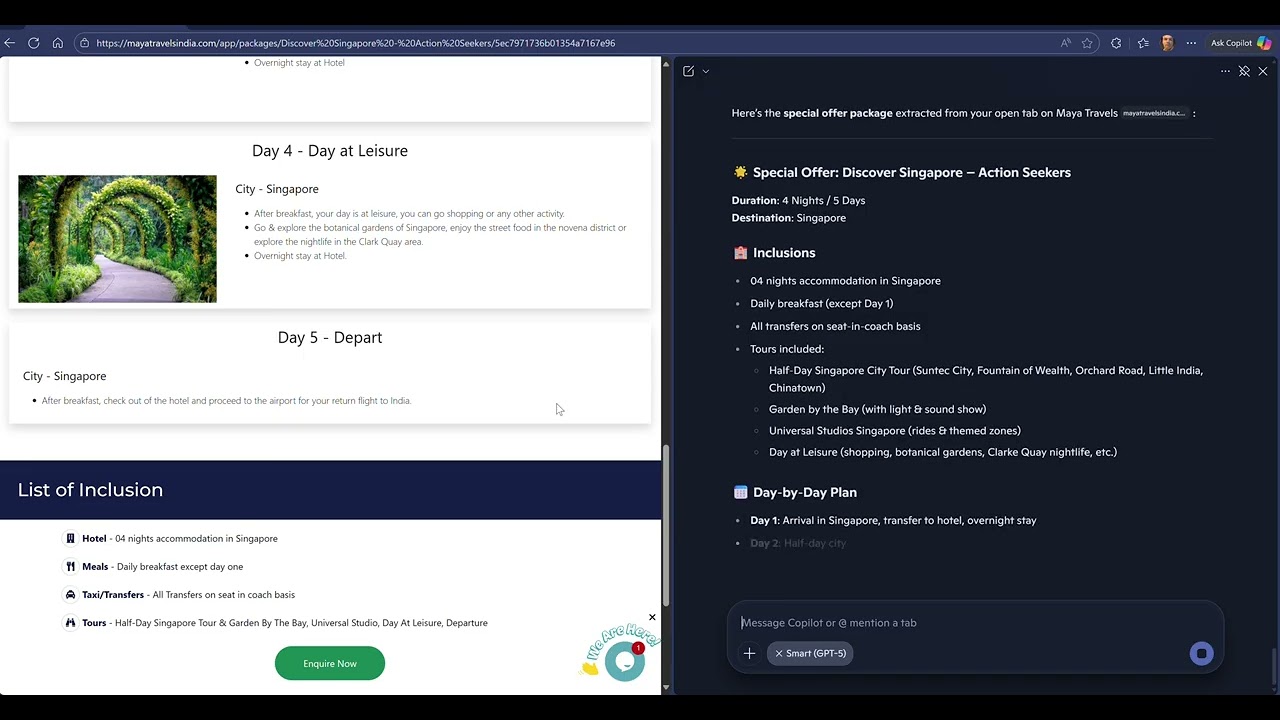Image resolution: width=1280 pixels, height=720 pixels.
Task: Click 'Taxi/Transfers' inclusion line
Action: [188, 594]
